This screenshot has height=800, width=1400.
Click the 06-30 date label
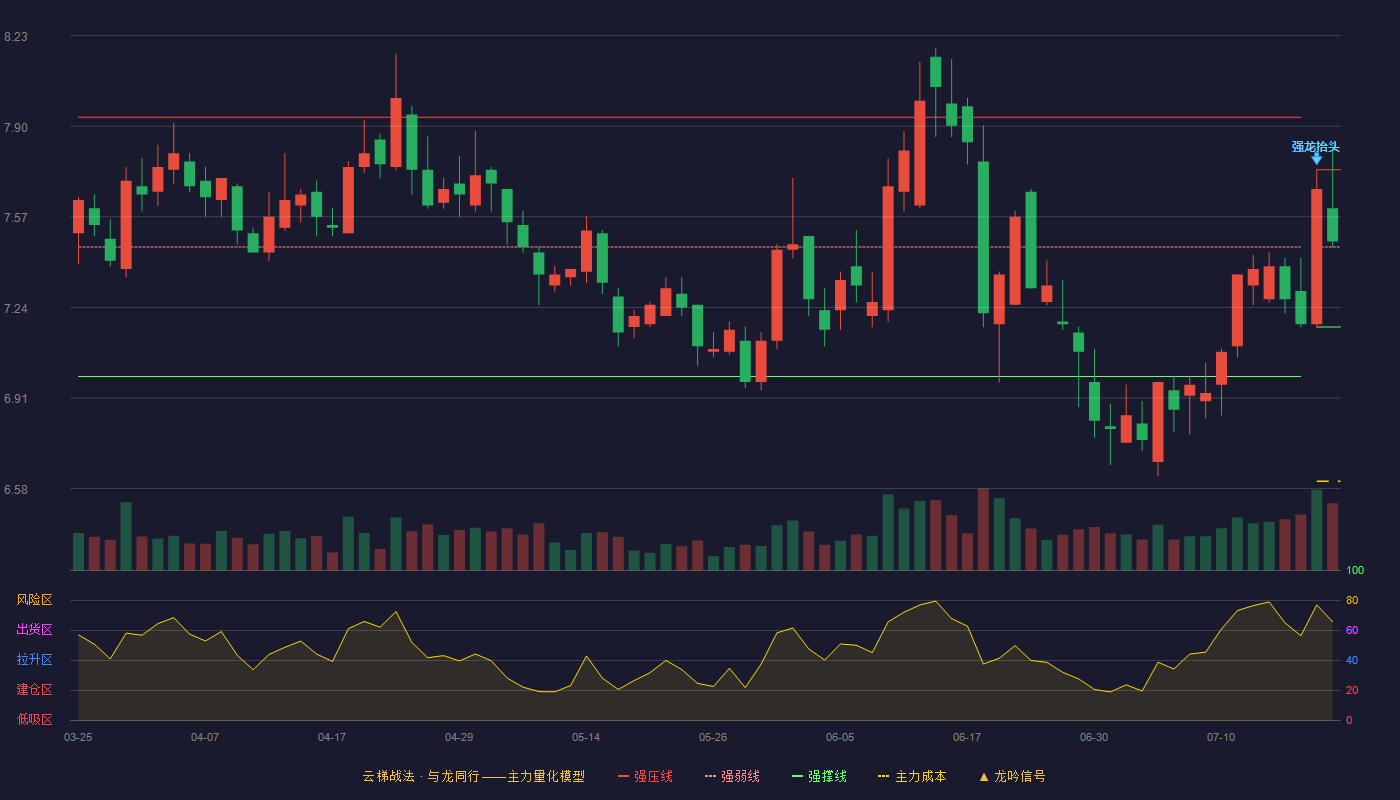click(x=1094, y=737)
